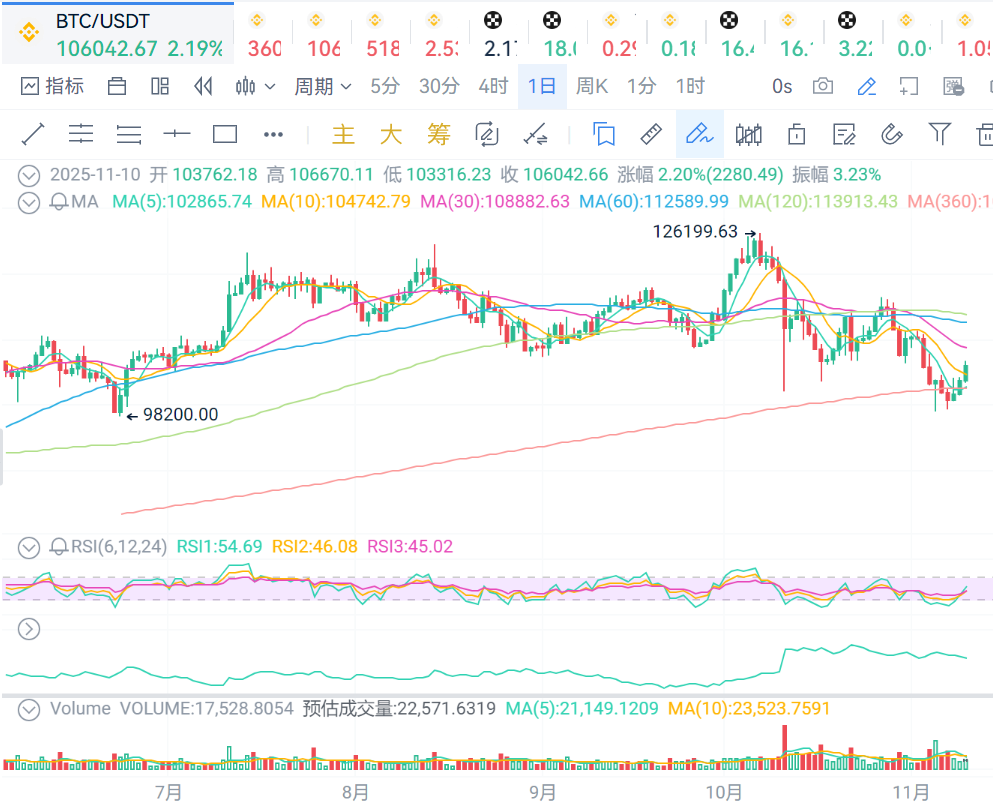Open more drawing tools via ellipsis
Screen dimensions: 993x805
coord(273,134)
